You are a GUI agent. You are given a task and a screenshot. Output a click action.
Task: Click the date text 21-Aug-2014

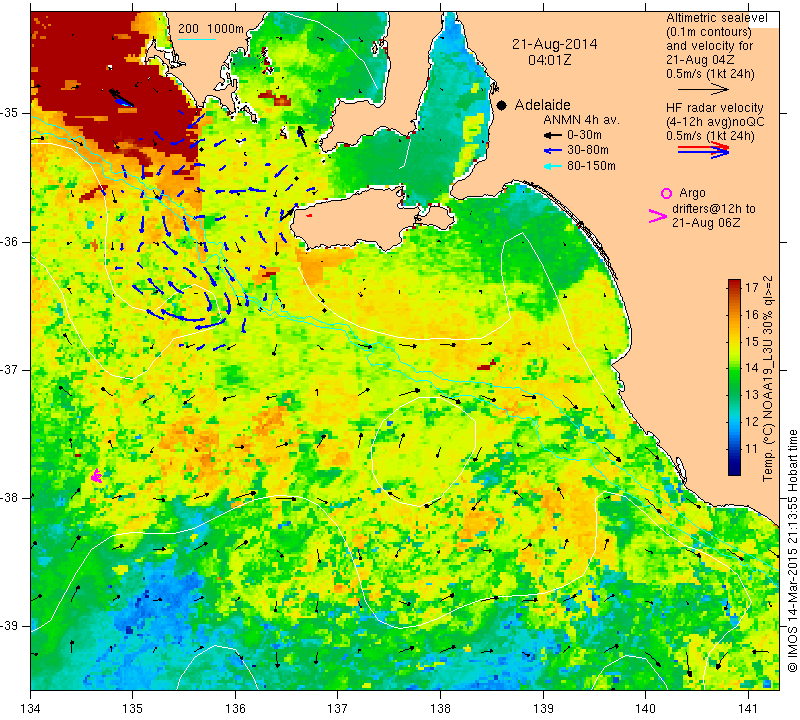click(x=555, y=44)
